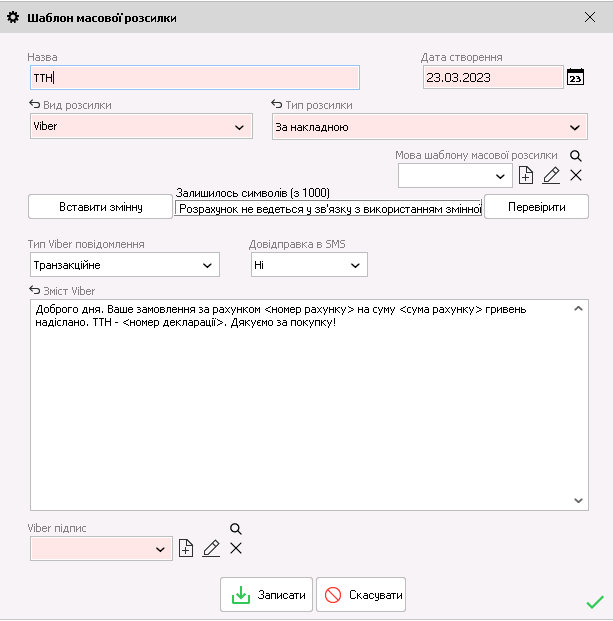Screen dimensions: 613x621
Task: Open the Вид розсилки dropdown showing Viber
Action: [141, 126]
